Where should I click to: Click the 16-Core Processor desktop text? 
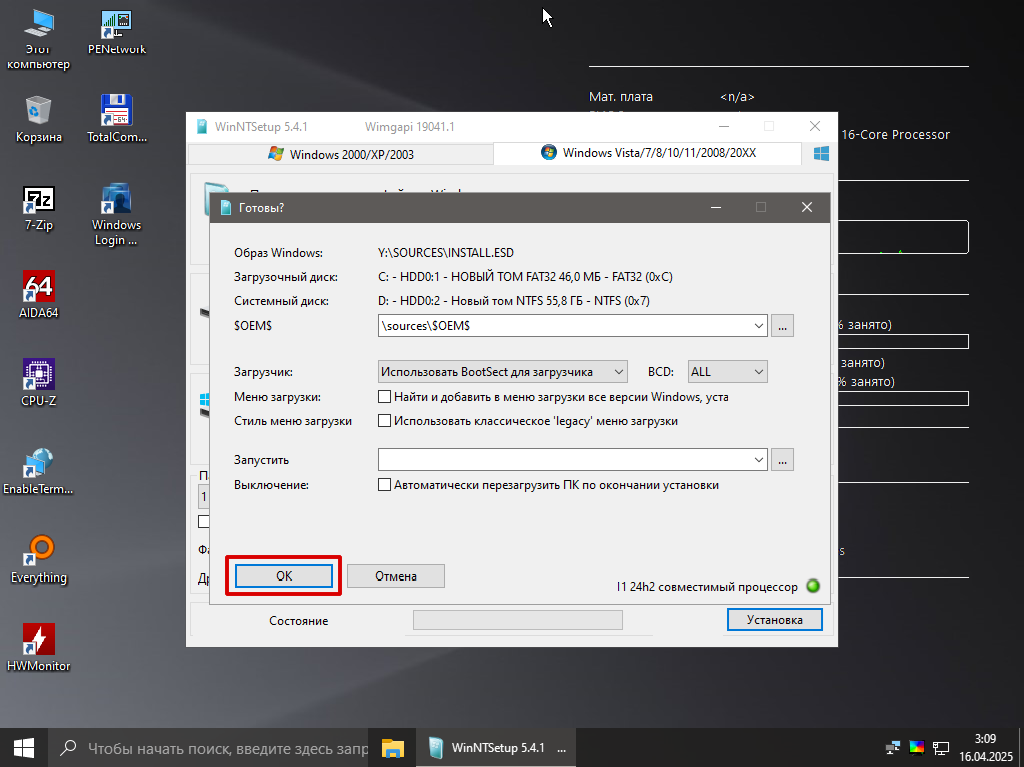(895, 135)
